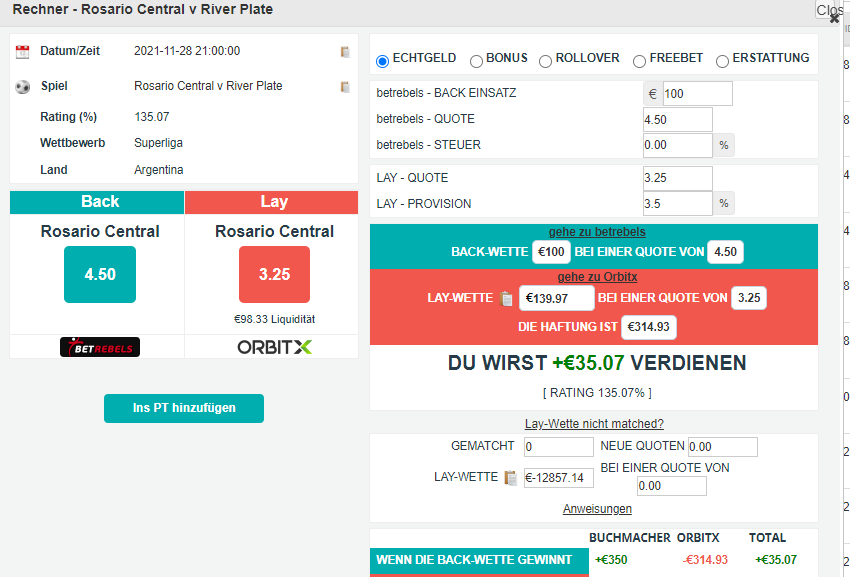Click the 3.25 lay-wette quote box
The width and height of the screenshot is (850, 577).
click(x=749, y=298)
